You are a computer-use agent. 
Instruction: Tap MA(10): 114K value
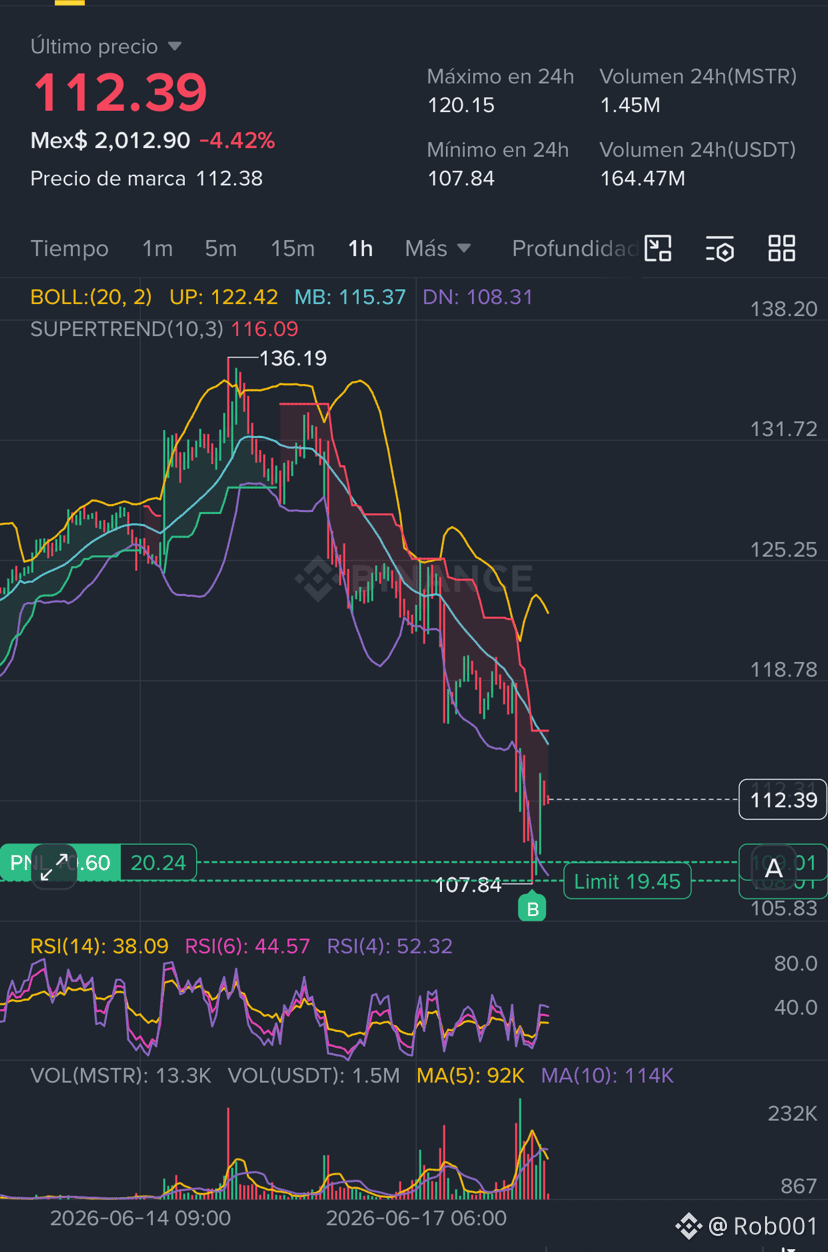tap(608, 1076)
